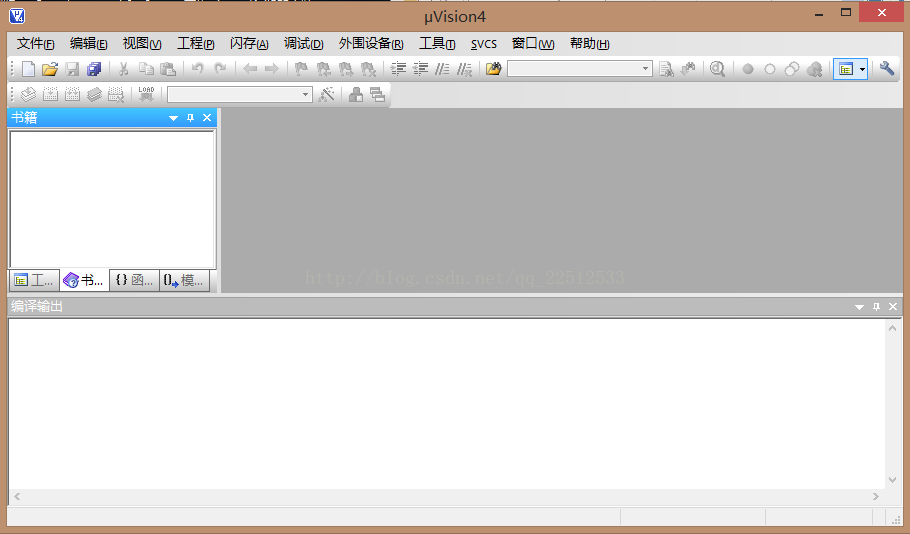Click the Open file folder icon

pos(50,69)
